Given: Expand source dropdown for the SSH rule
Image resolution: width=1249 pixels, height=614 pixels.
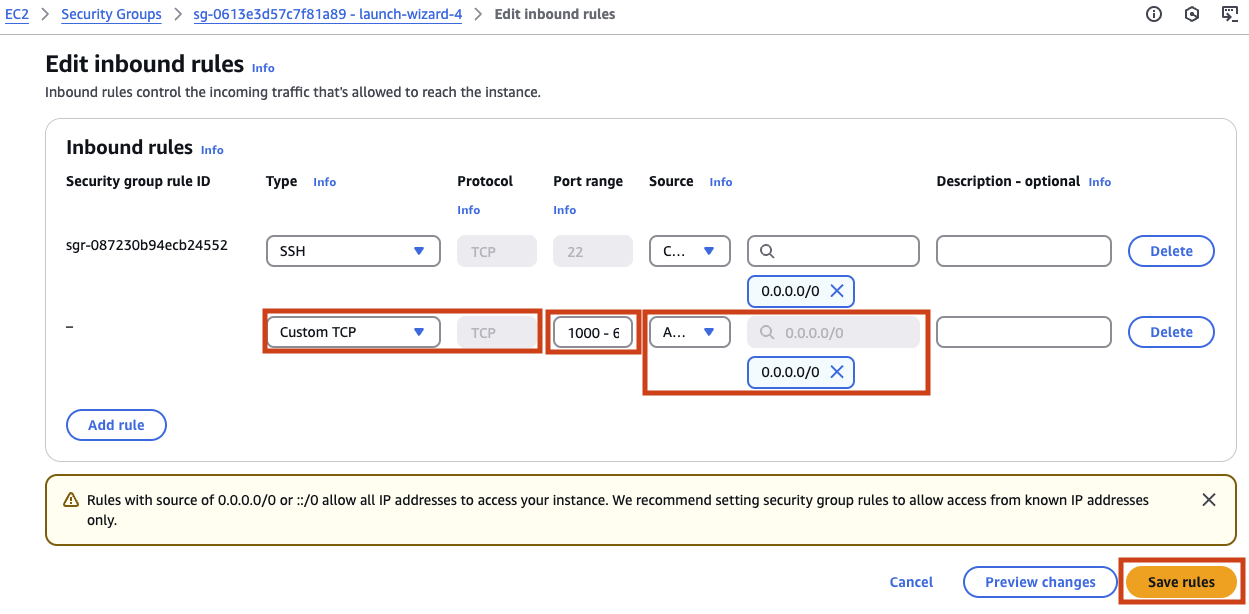Looking at the screenshot, I should [690, 251].
